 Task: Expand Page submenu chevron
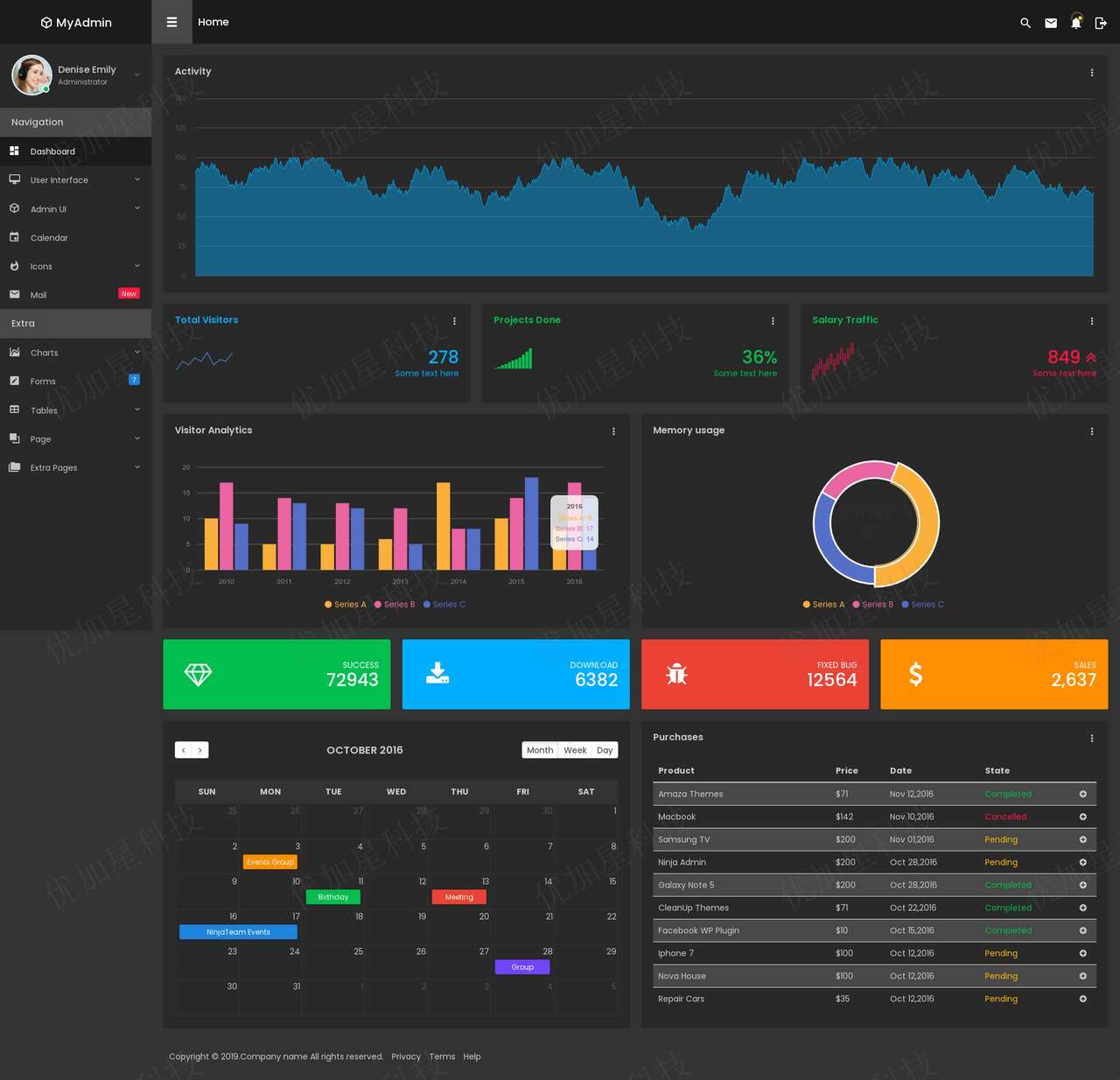pos(137,438)
